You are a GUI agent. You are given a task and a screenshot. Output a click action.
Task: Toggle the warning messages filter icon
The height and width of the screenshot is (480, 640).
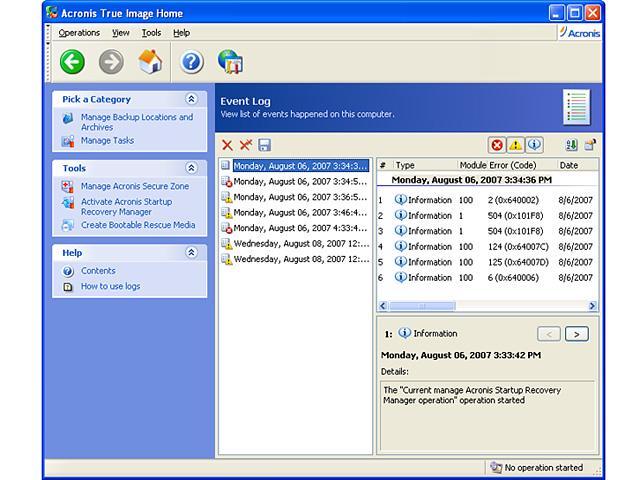(516, 145)
